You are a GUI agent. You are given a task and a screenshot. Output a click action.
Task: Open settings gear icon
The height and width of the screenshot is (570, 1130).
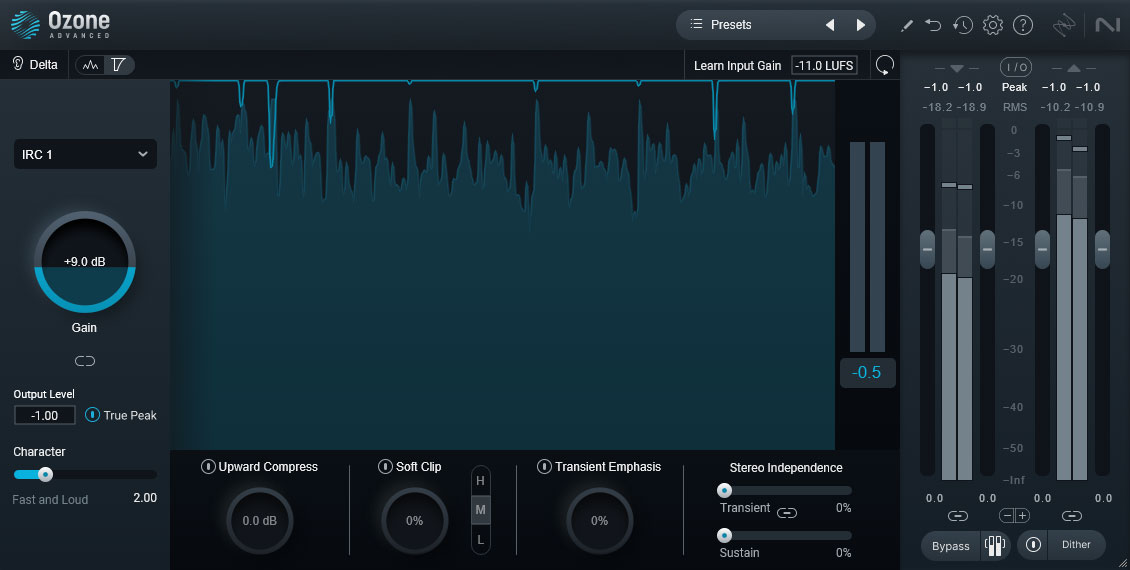pyautogui.click(x=992, y=25)
